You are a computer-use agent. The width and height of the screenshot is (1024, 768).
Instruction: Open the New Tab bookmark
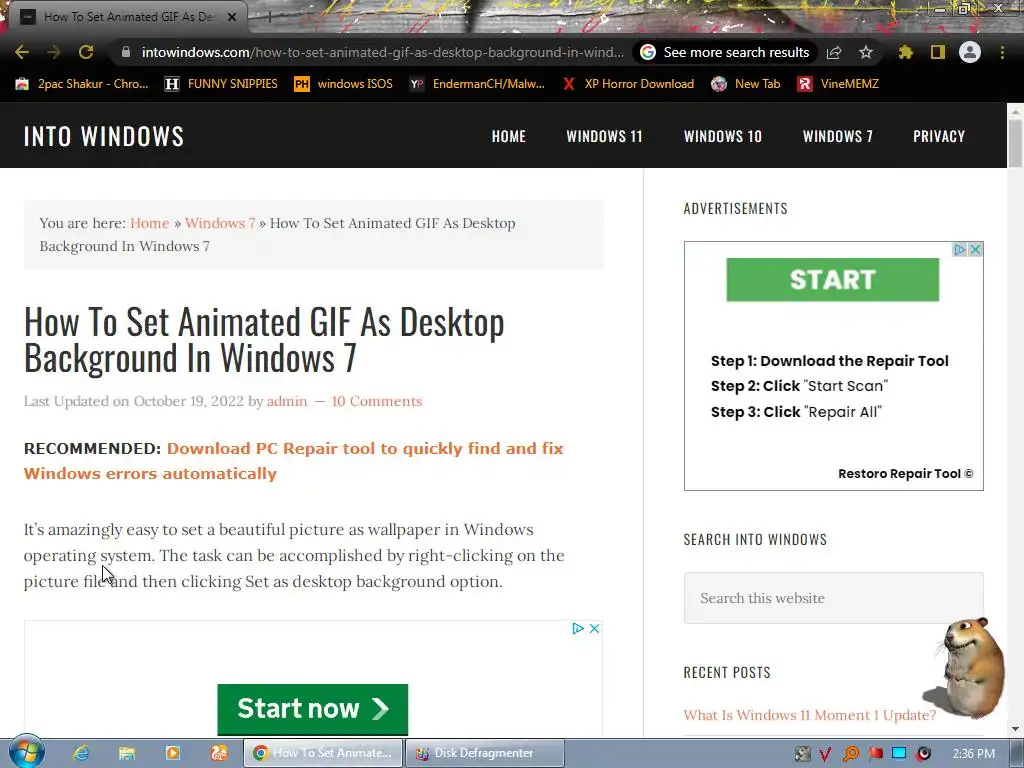coord(746,84)
